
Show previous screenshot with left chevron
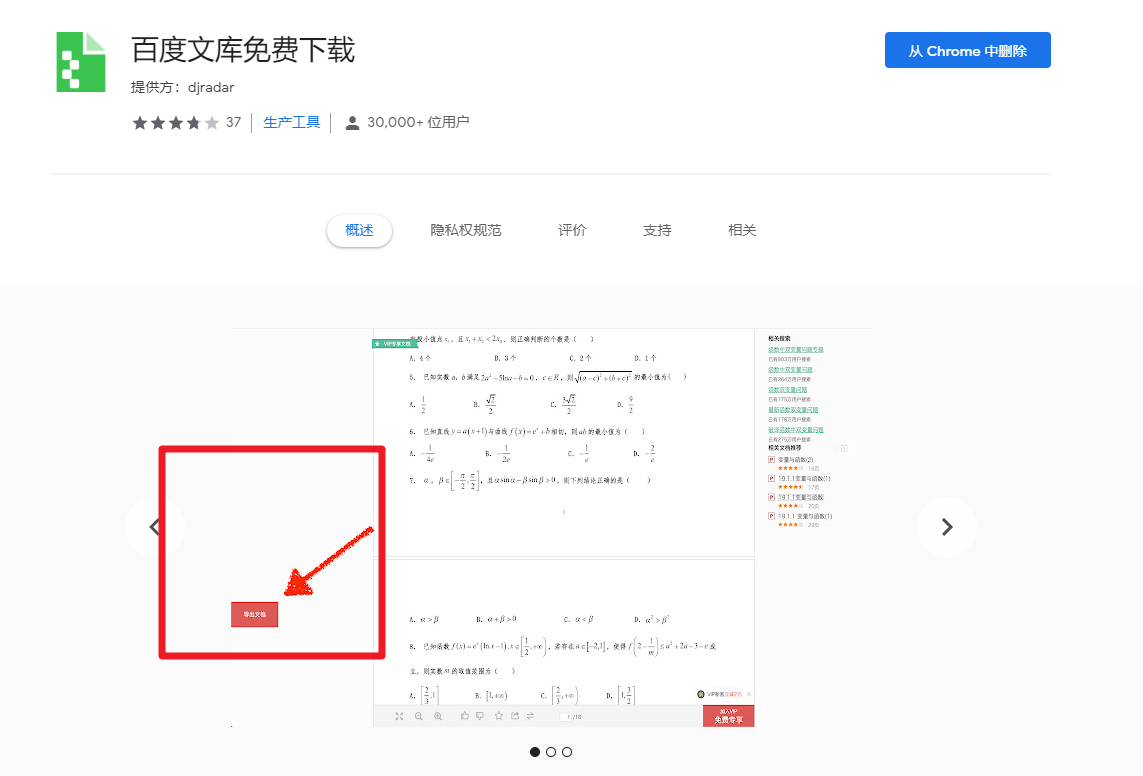tap(155, 527)
